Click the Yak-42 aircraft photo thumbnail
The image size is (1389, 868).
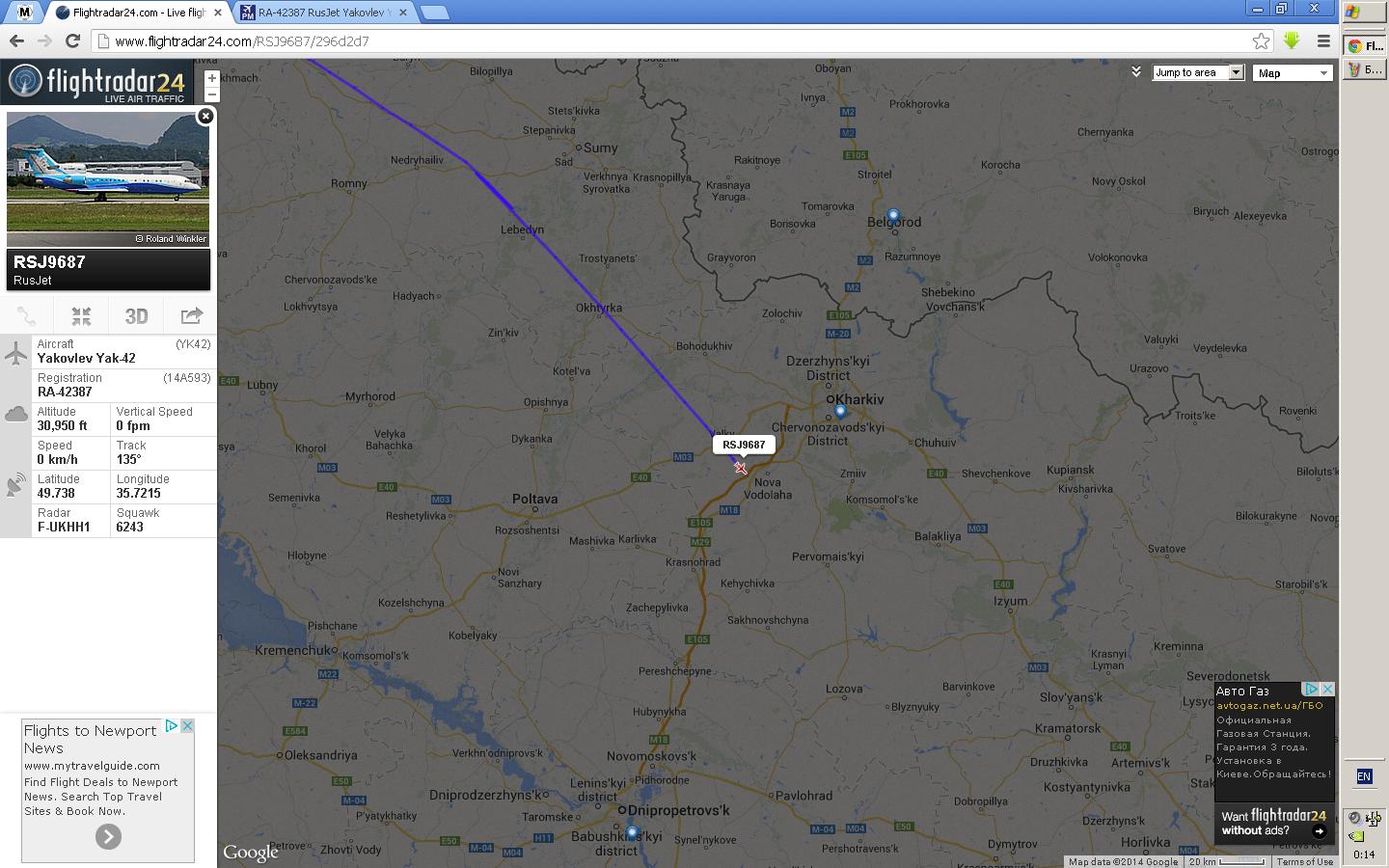coord(108,178)
